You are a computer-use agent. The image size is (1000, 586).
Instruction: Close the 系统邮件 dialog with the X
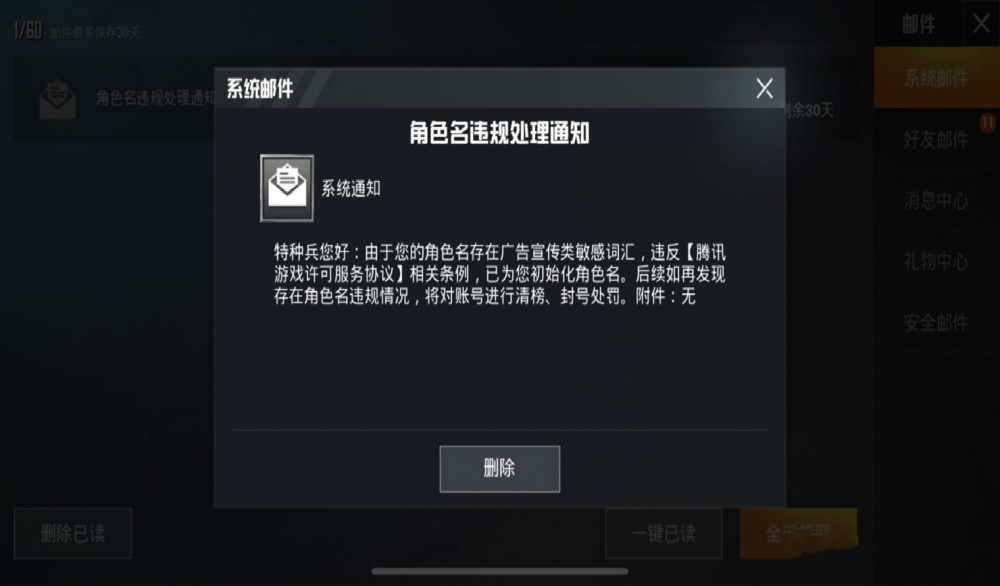(764, 89)
